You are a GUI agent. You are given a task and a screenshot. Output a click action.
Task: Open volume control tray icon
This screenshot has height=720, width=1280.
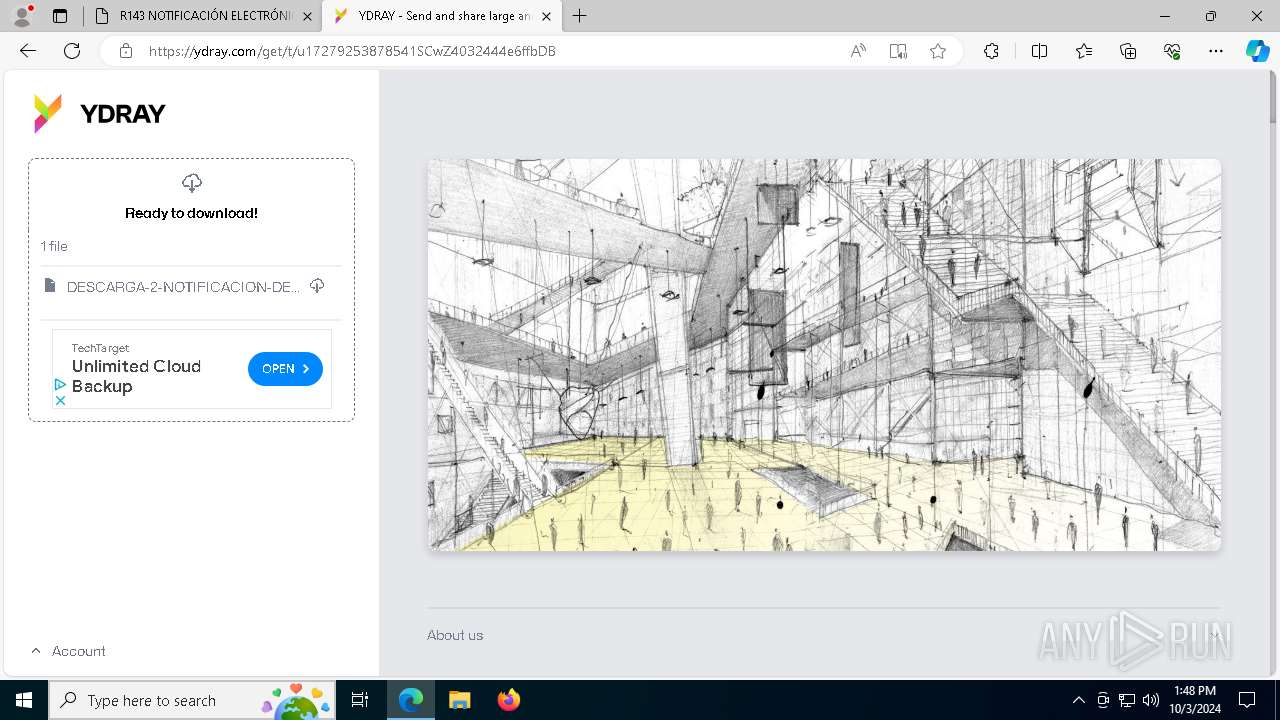[1151, 700]
